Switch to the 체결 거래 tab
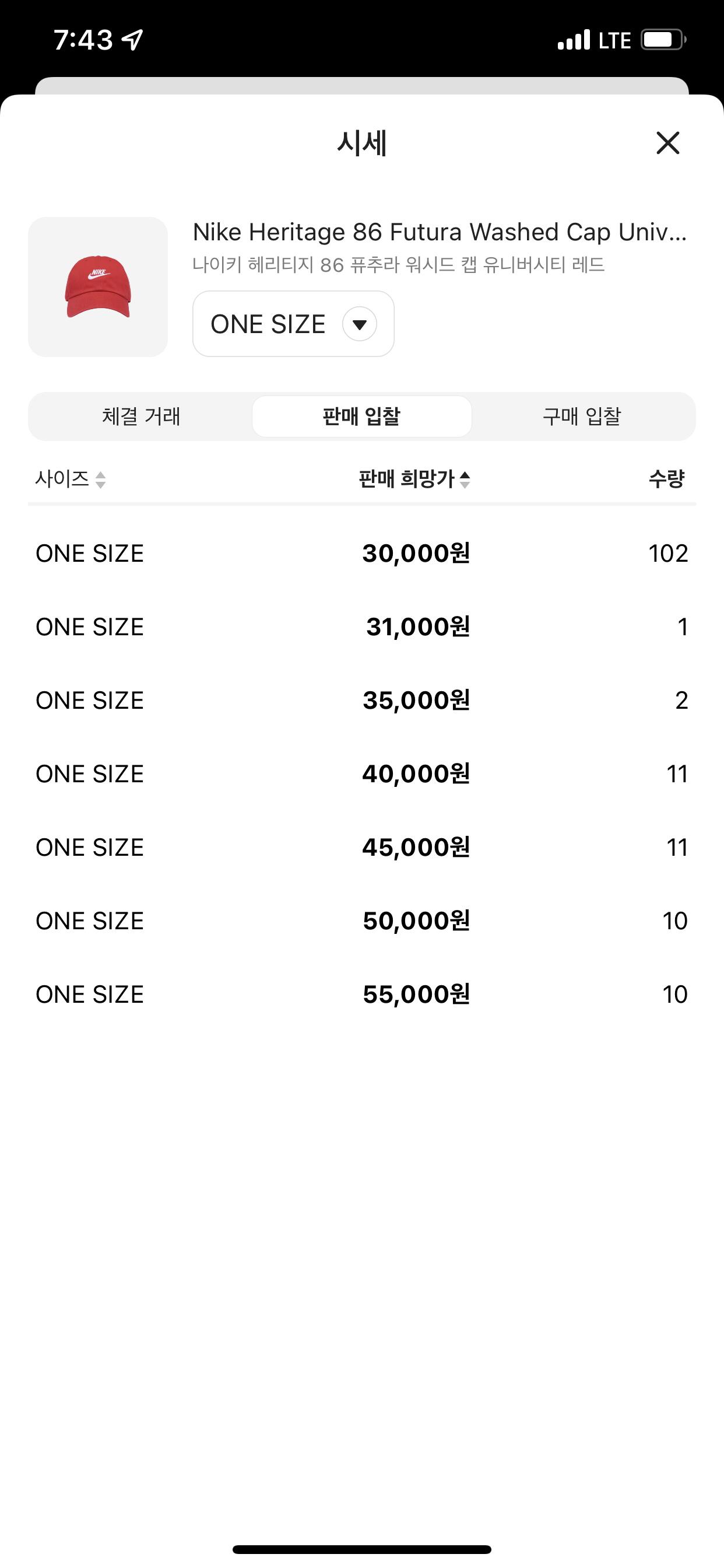This screenshot has height=1568, width=724. pyautogui.click(x=141, y=416)
